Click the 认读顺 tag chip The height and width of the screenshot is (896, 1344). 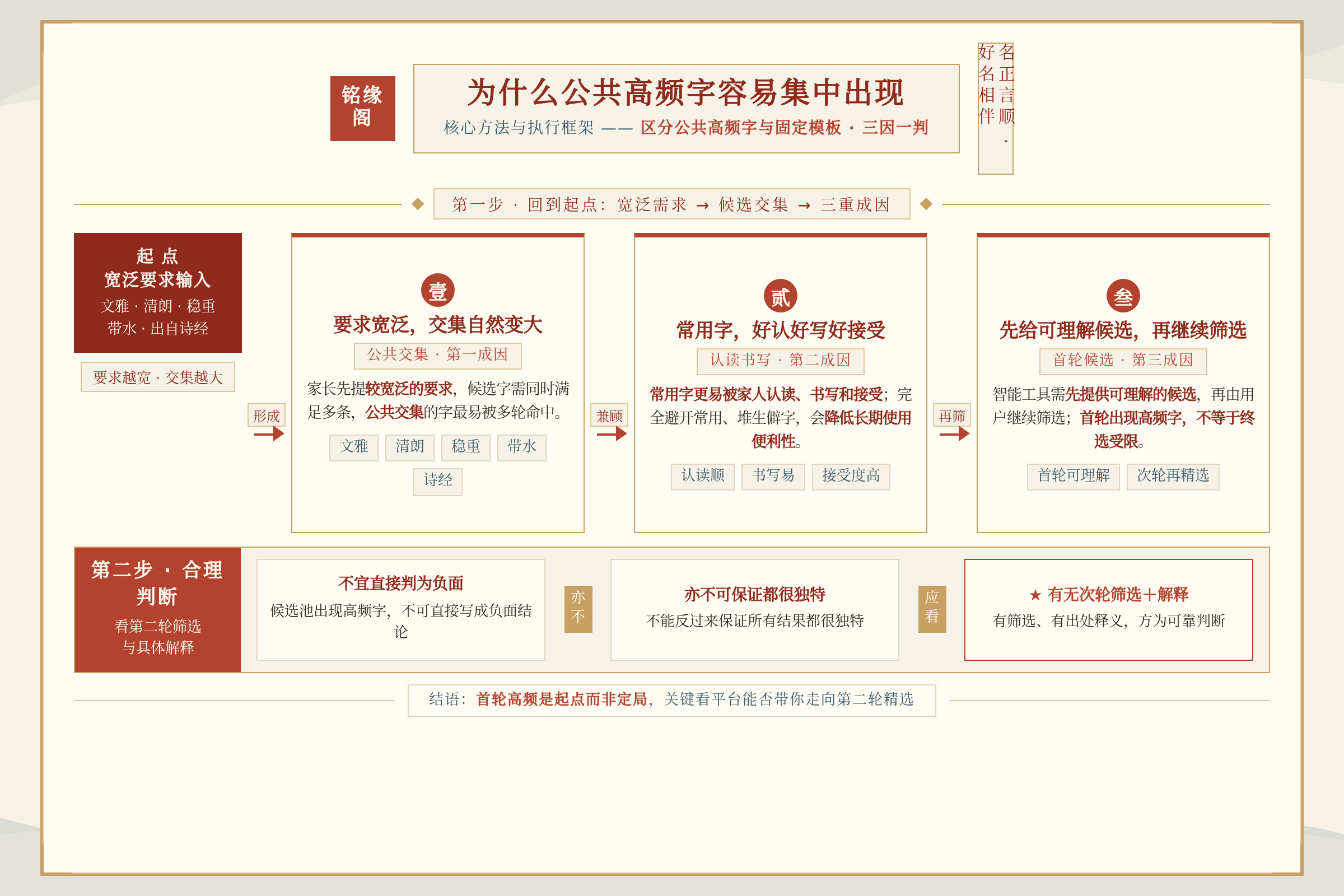coord(703,477)
